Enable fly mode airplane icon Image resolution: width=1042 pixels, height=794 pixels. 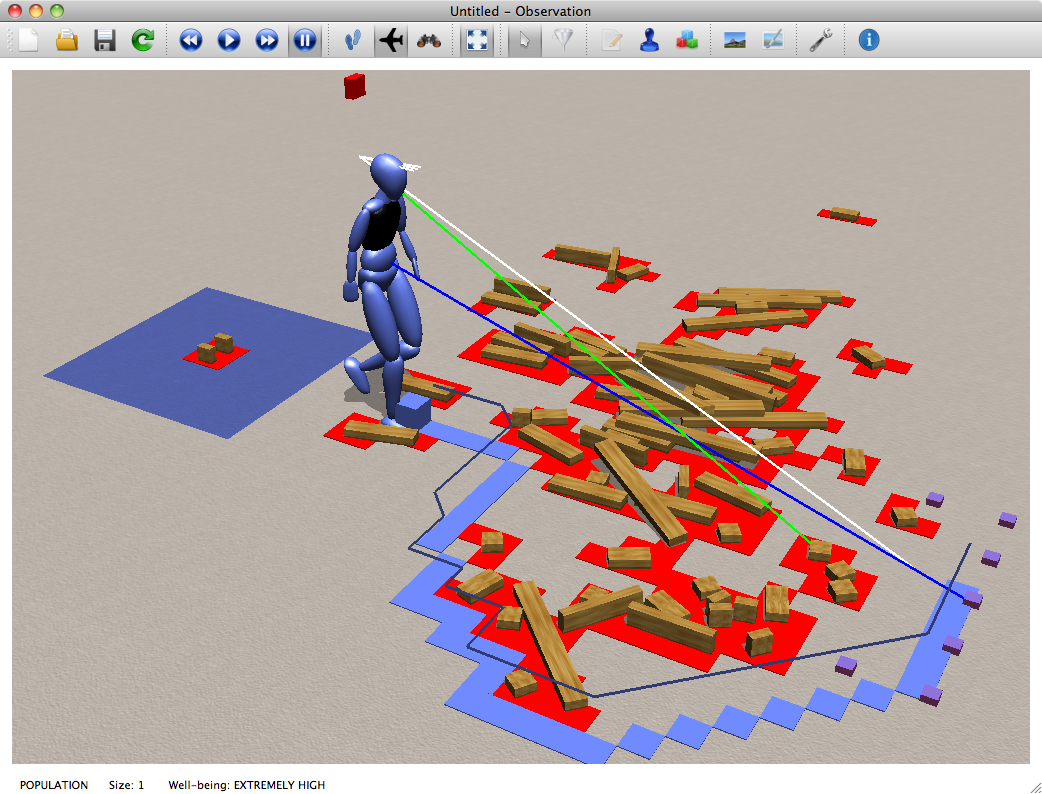click(x=391, y=40)
